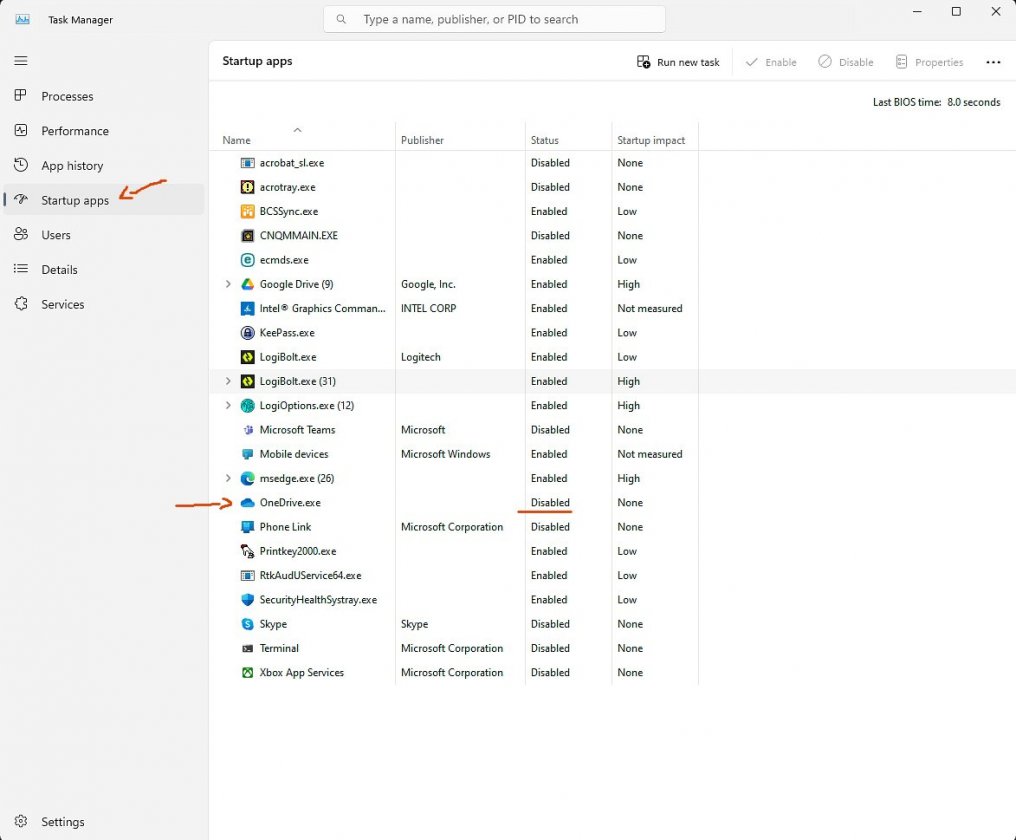Image resolution: width=1016 pixels, height=840 pixels.
Task: Click the search magnifier icon
Action: tap(341, 19)
